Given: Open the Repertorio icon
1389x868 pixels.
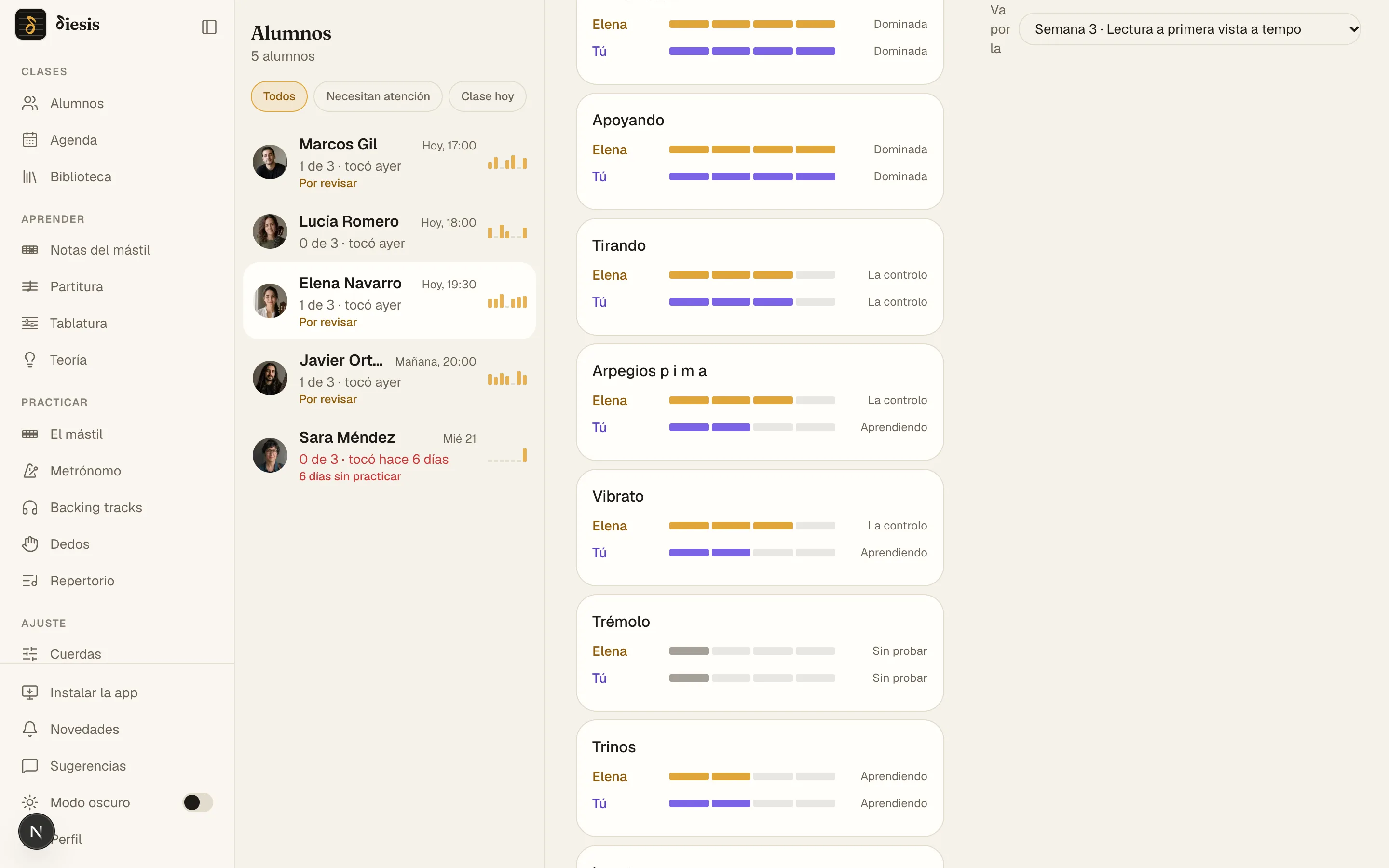Looking at the screenshot, I should coord(30,581).
